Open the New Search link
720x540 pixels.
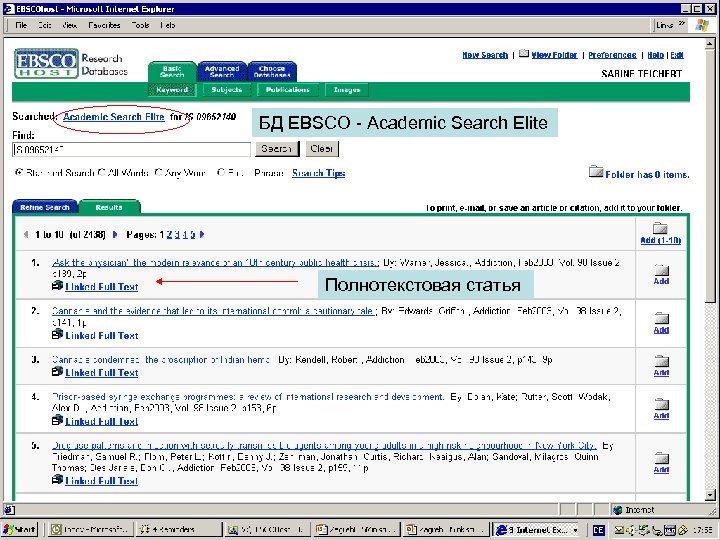pos(485,55)
